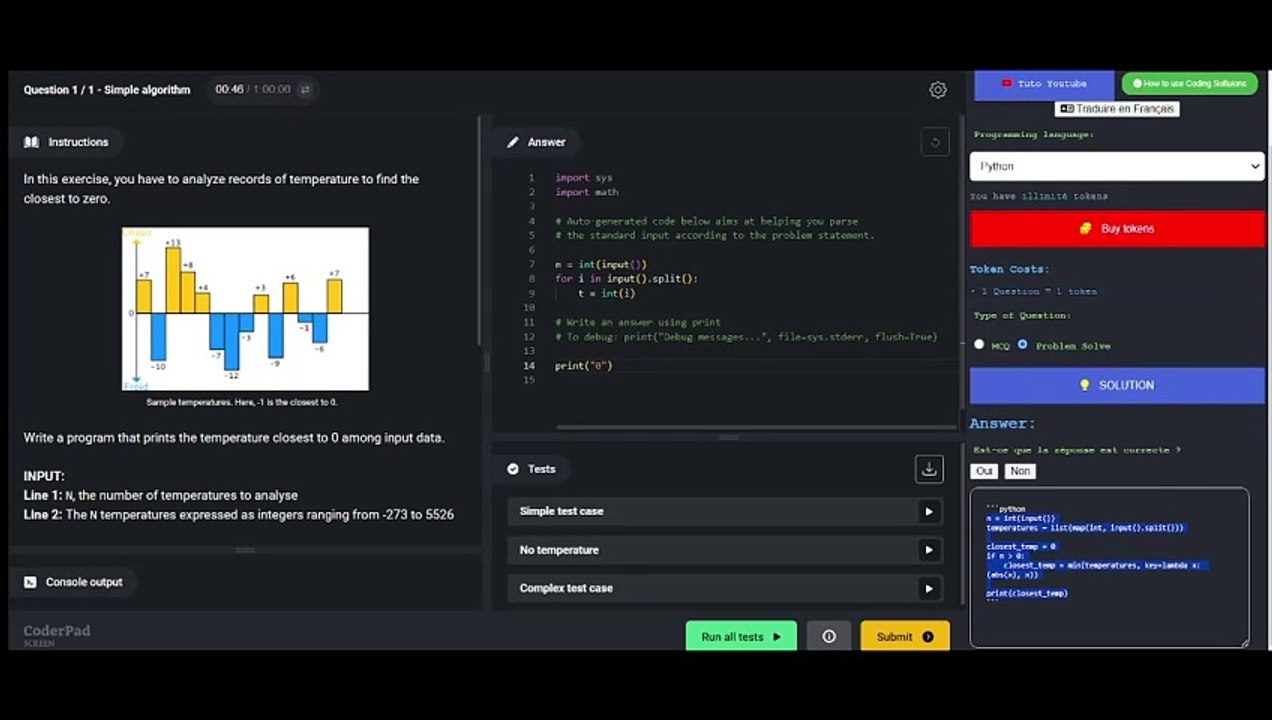The image size is (1272, 720).
Task: Click the sample temperatures chart image
Action: (x=245, y=309)
